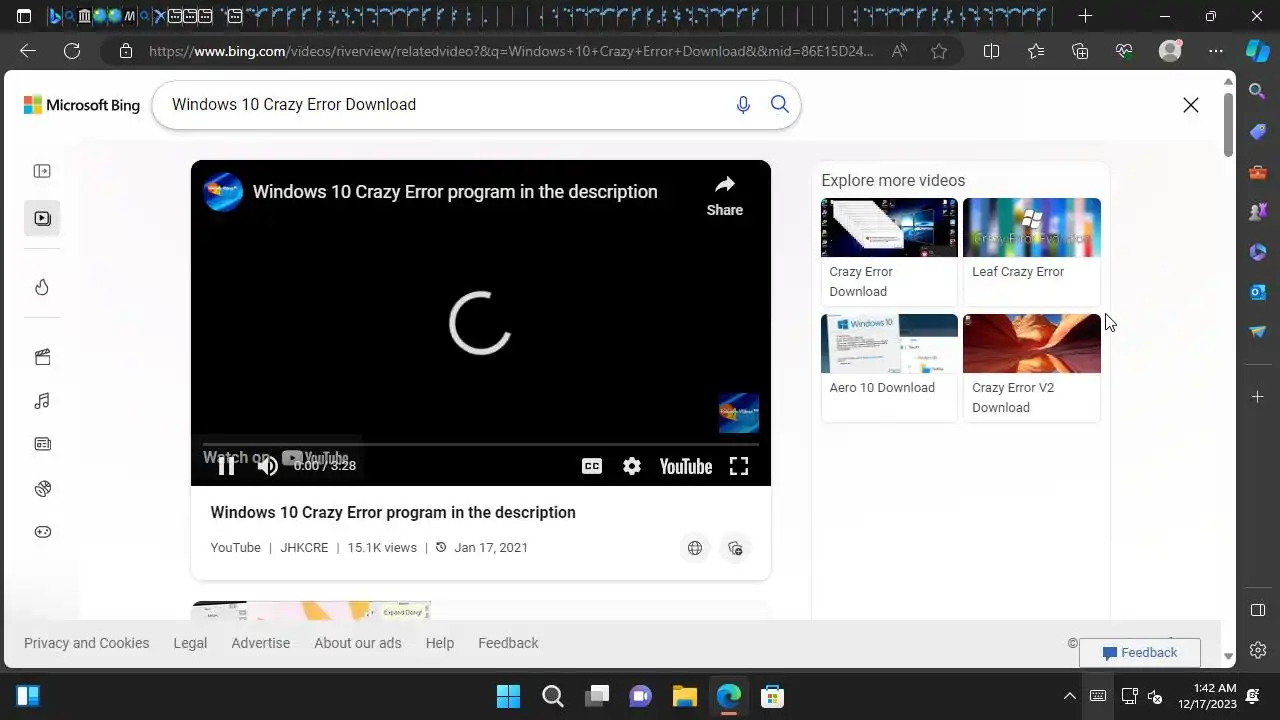Add this page to favorites star

click(939, 51)
